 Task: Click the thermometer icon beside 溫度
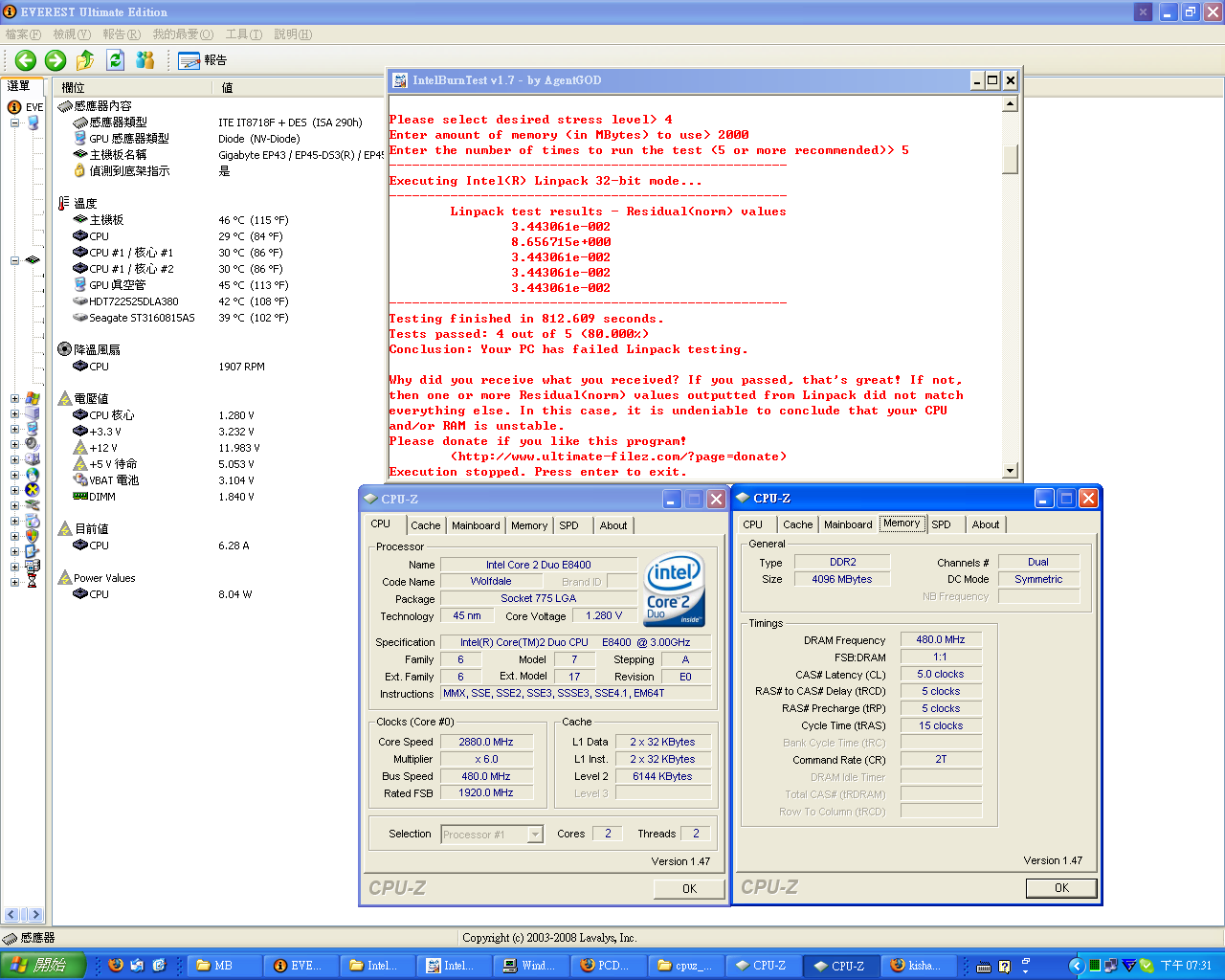tap(64, 203)
